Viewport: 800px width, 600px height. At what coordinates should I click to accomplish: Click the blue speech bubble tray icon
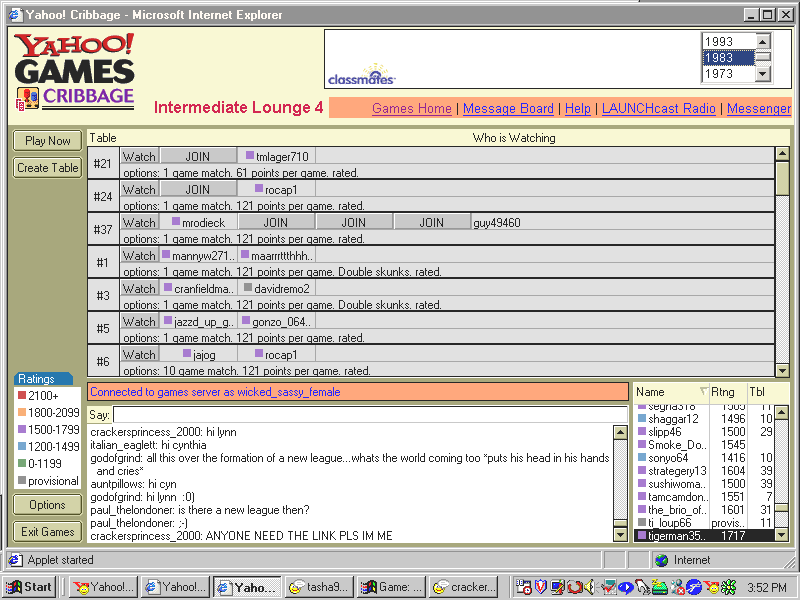click(626, 587)
